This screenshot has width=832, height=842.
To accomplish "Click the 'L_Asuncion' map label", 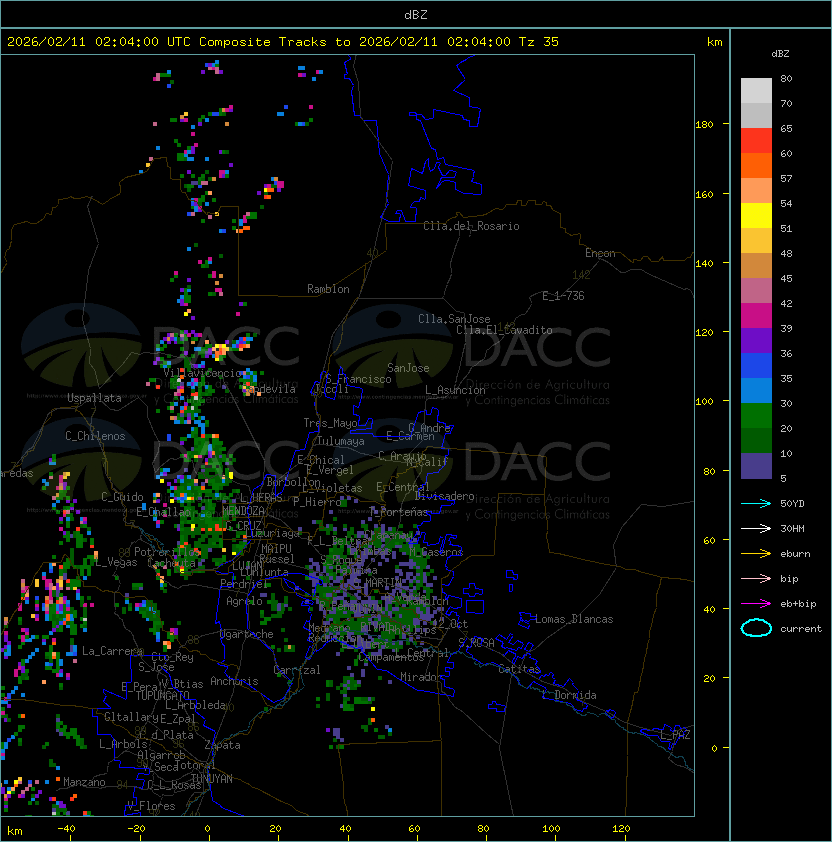I will point(455,390).
